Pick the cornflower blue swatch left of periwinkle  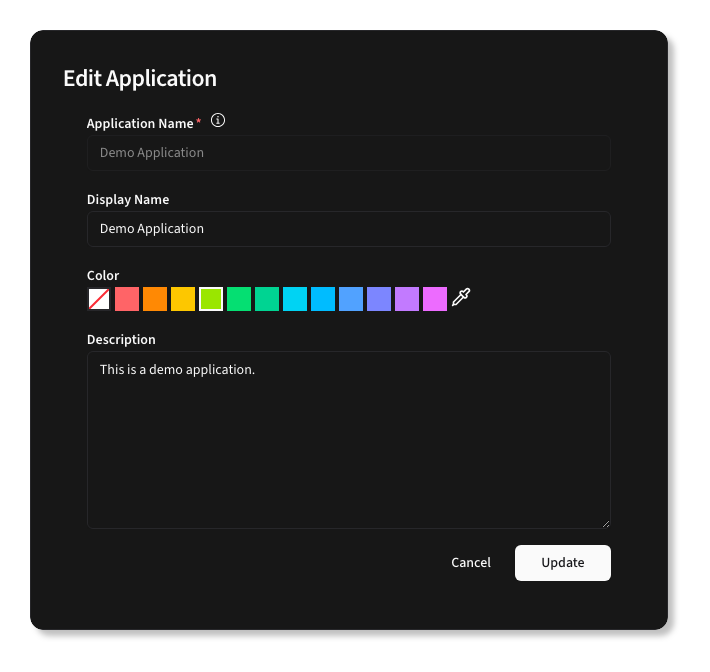click(351, 299)
